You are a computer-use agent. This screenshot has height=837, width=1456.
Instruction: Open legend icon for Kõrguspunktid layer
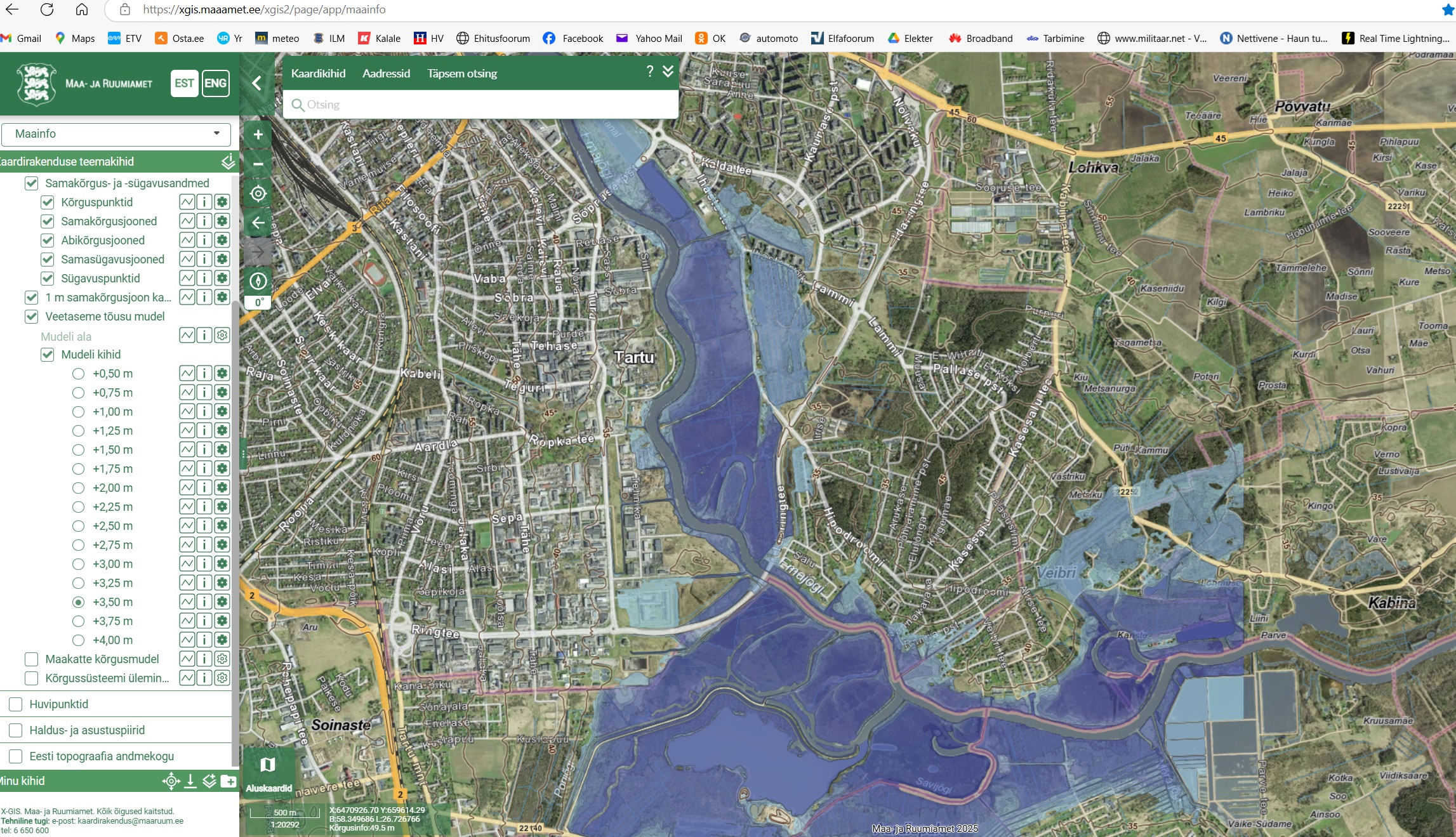[x=187, y=202]
